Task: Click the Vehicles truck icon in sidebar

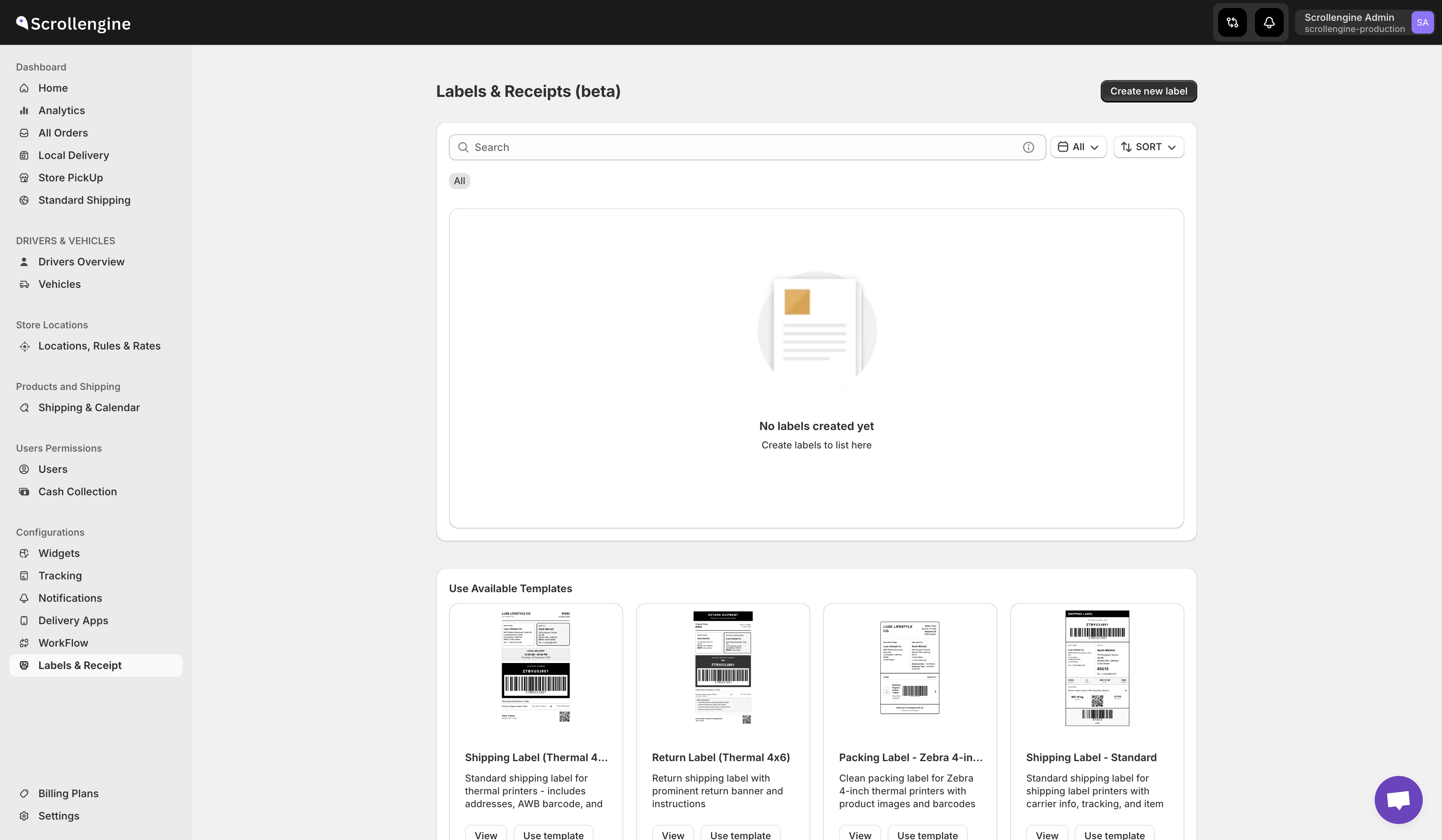Action: tap(24, 284)
